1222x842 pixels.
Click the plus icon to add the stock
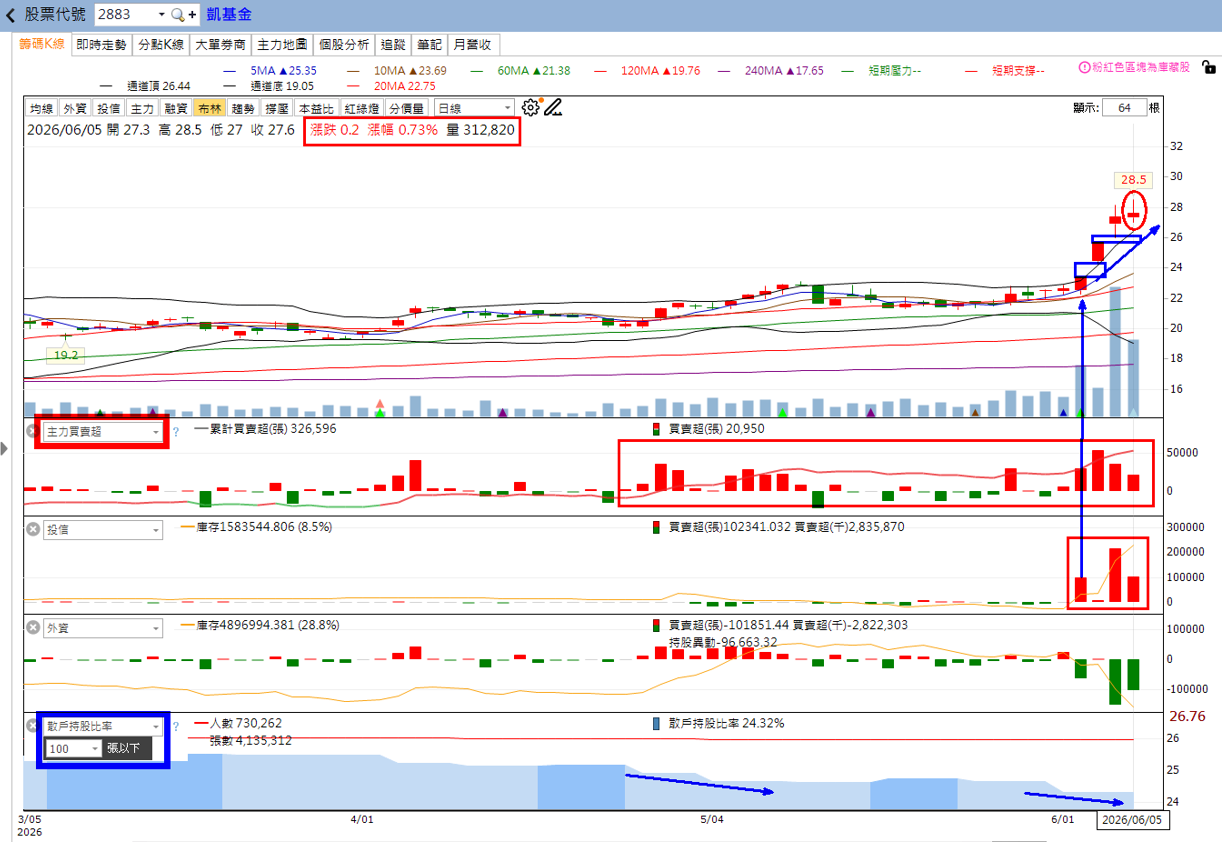click(192, 15)
